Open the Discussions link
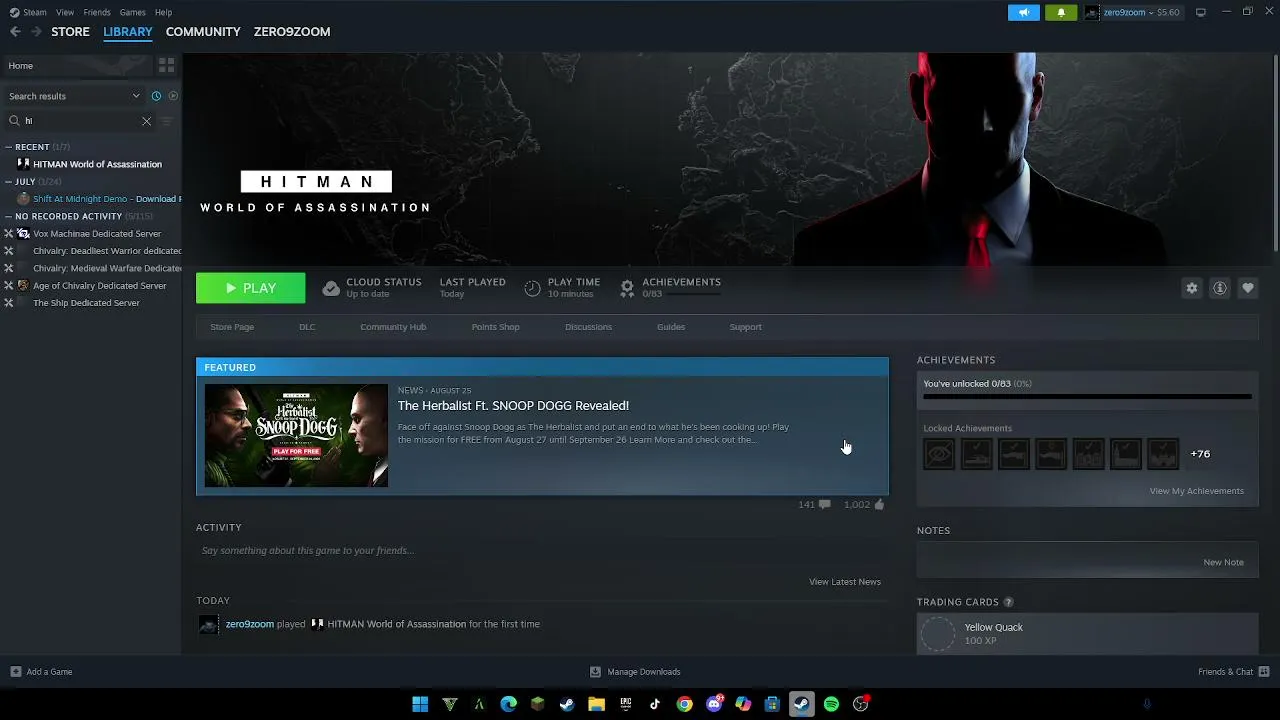The width and height of the screenshot is (1280, 720). click(x=588, y=327)
